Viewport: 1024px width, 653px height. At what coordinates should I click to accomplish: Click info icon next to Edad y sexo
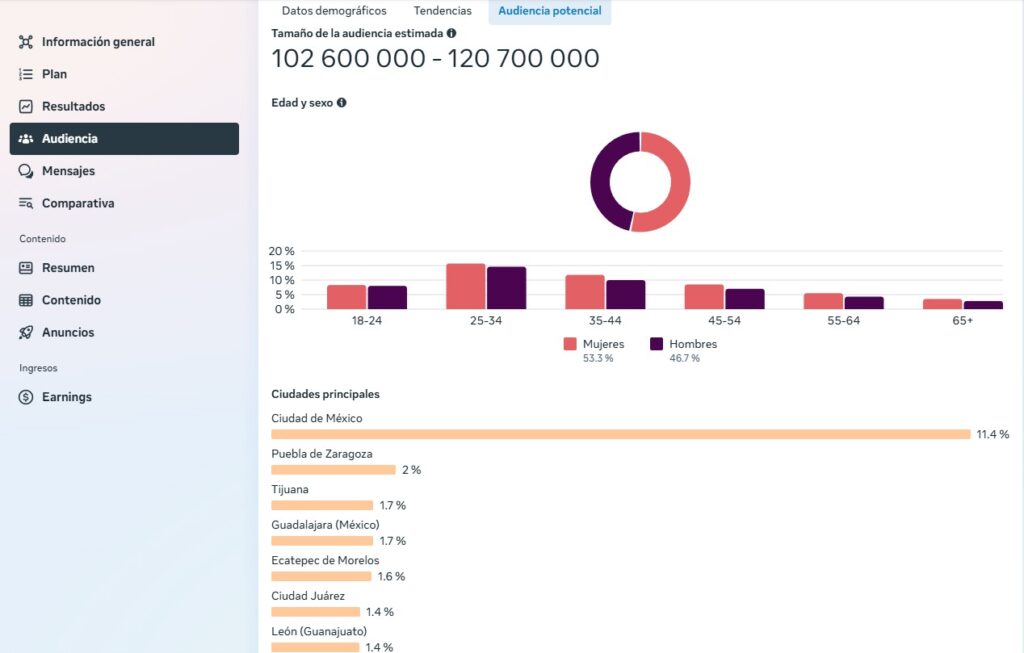pos(342,102)
